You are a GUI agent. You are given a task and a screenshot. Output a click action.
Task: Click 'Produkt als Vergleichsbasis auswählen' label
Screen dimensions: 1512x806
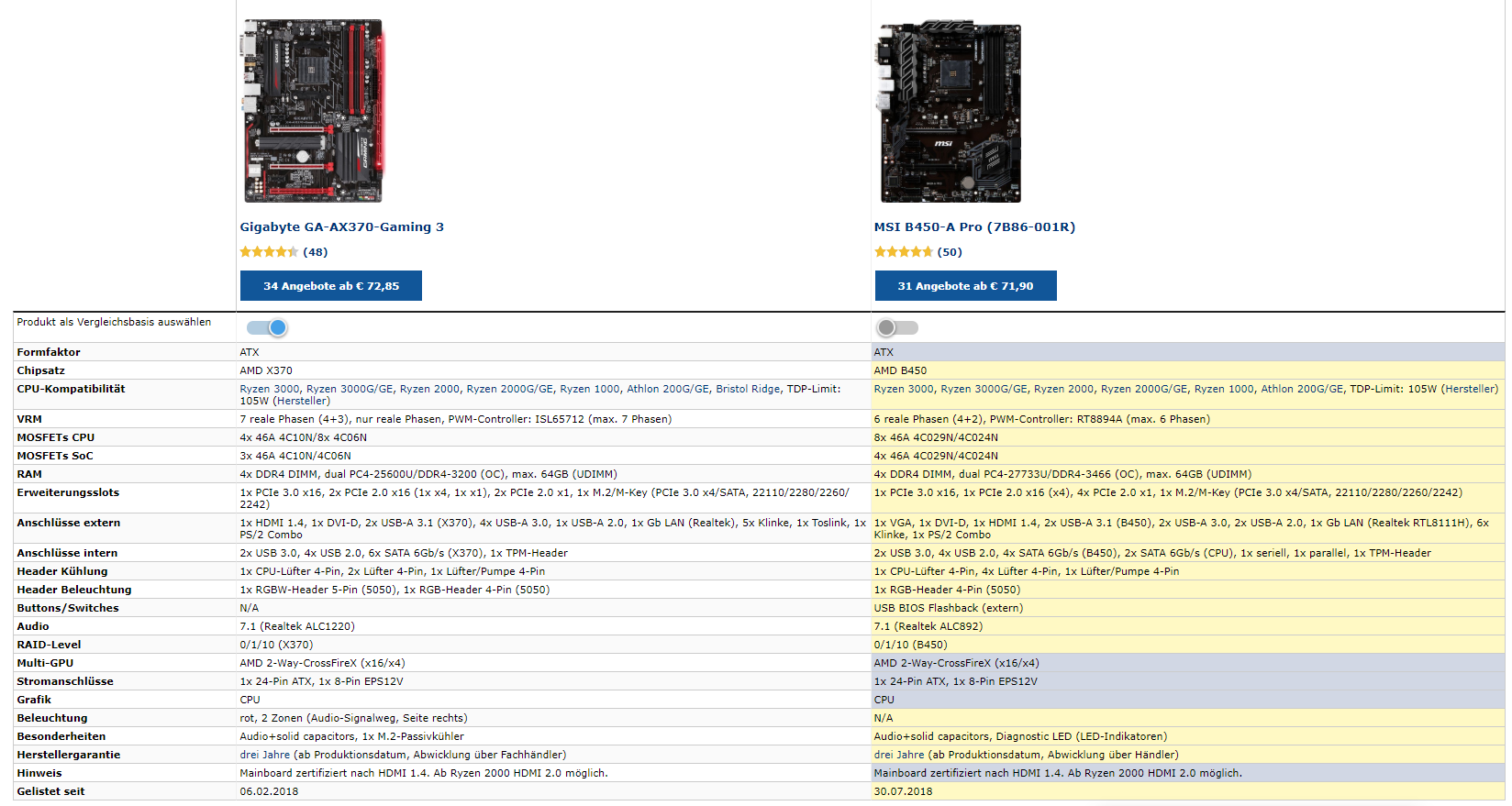[x=114, y=322]
